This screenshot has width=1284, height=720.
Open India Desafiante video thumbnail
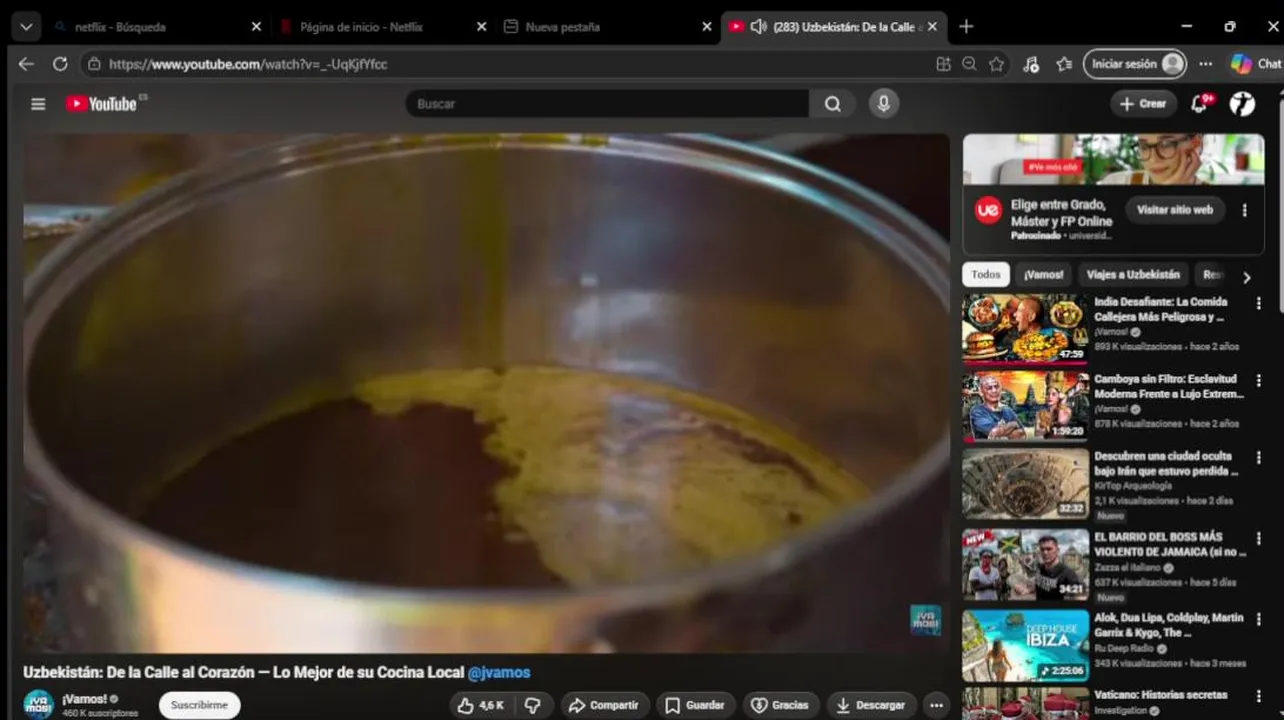coord(1025,328)
